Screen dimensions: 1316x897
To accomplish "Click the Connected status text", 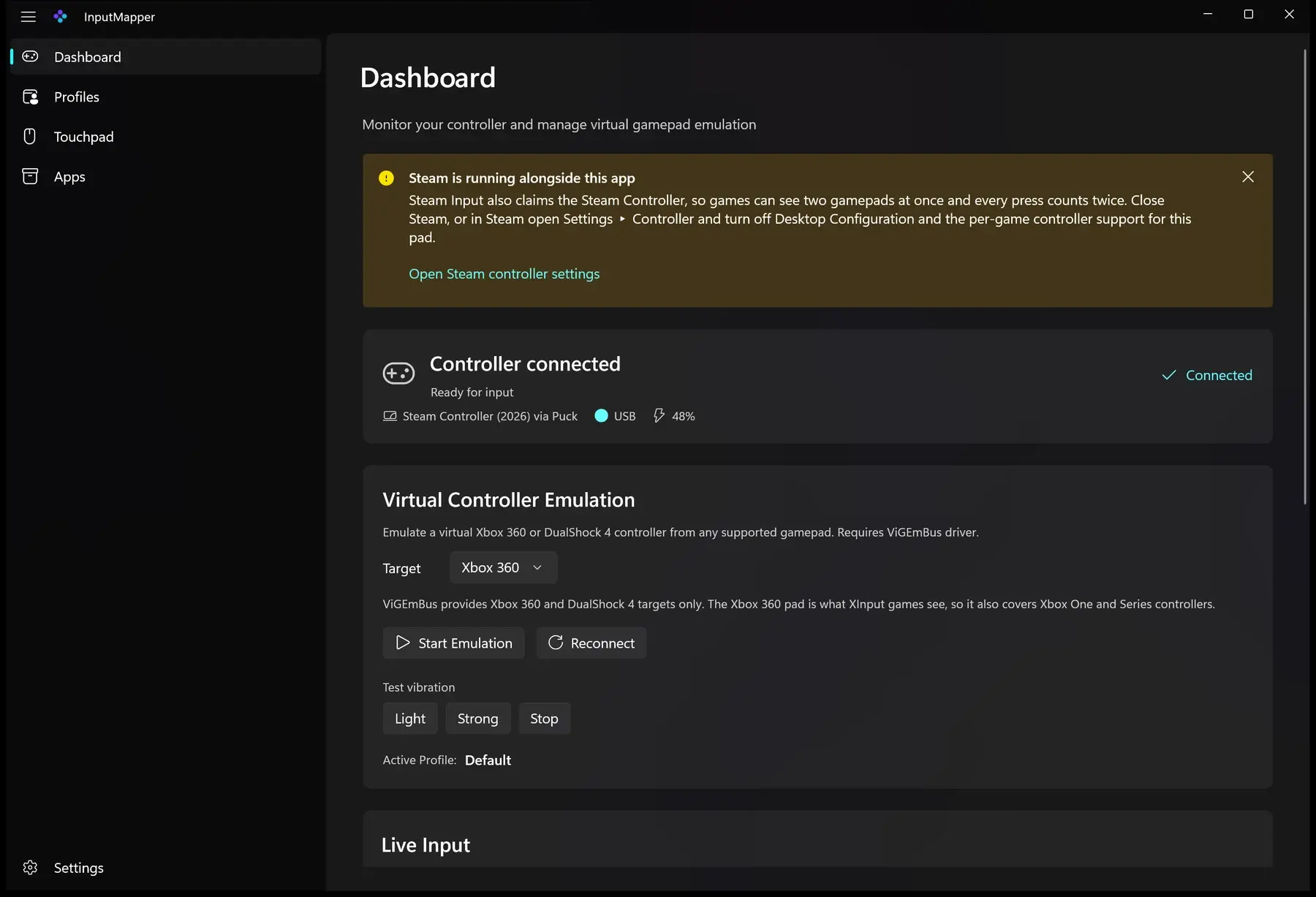I will (1219, 375).
